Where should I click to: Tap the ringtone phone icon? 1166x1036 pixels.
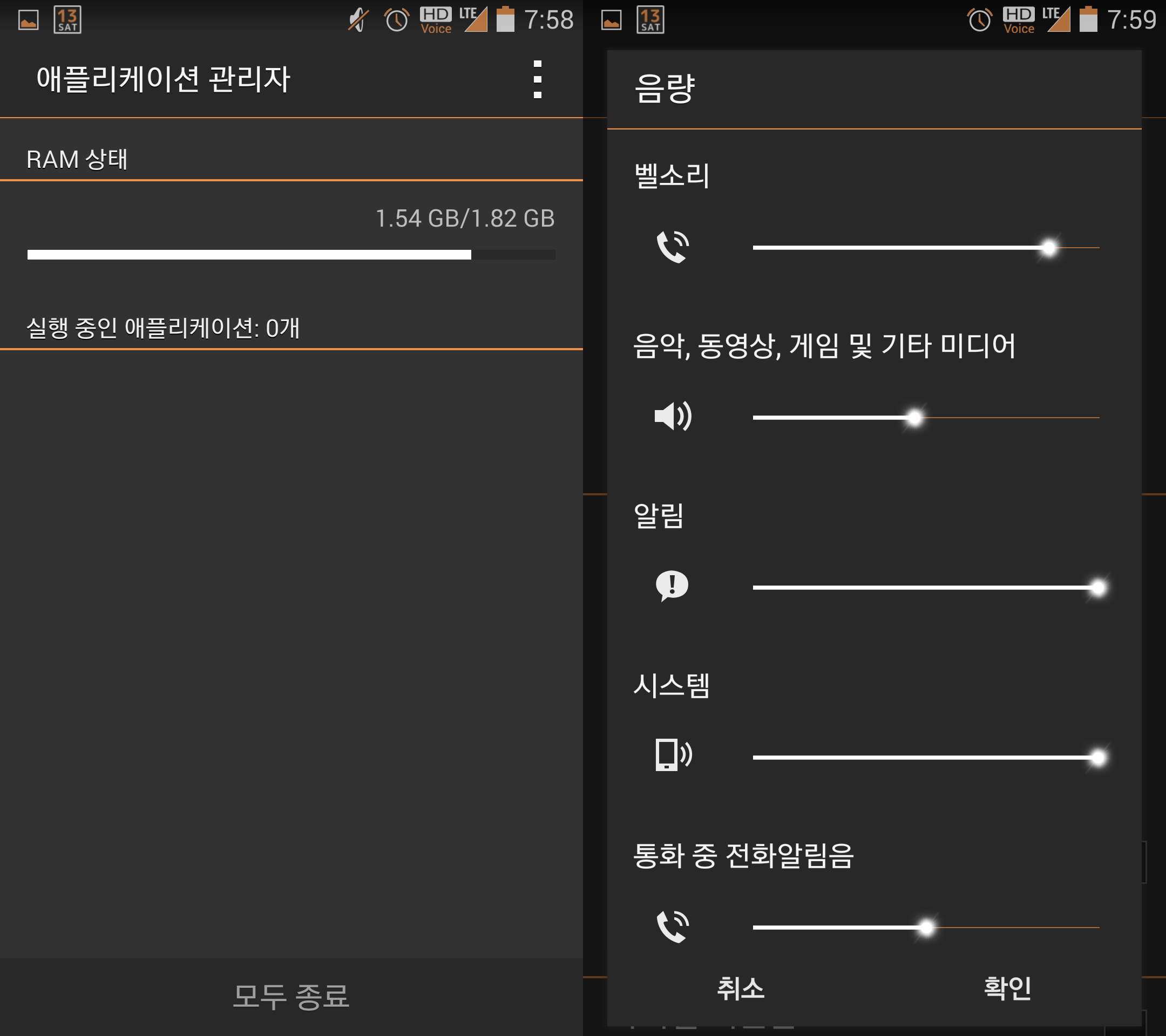point(673,247)
